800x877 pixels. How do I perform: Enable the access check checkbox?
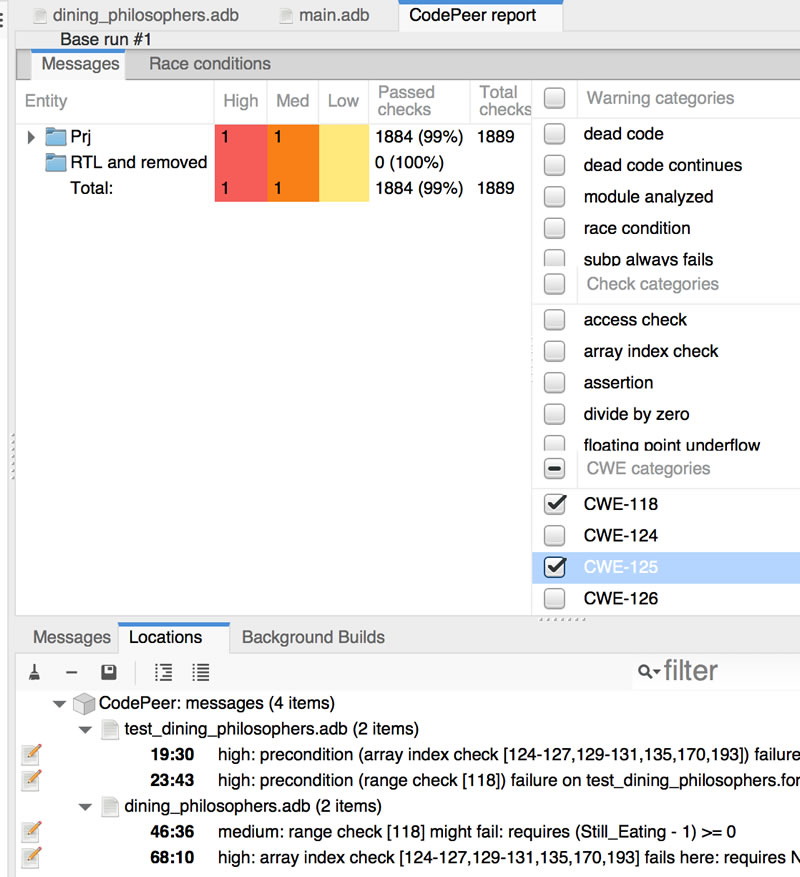(x=554, y=319)
